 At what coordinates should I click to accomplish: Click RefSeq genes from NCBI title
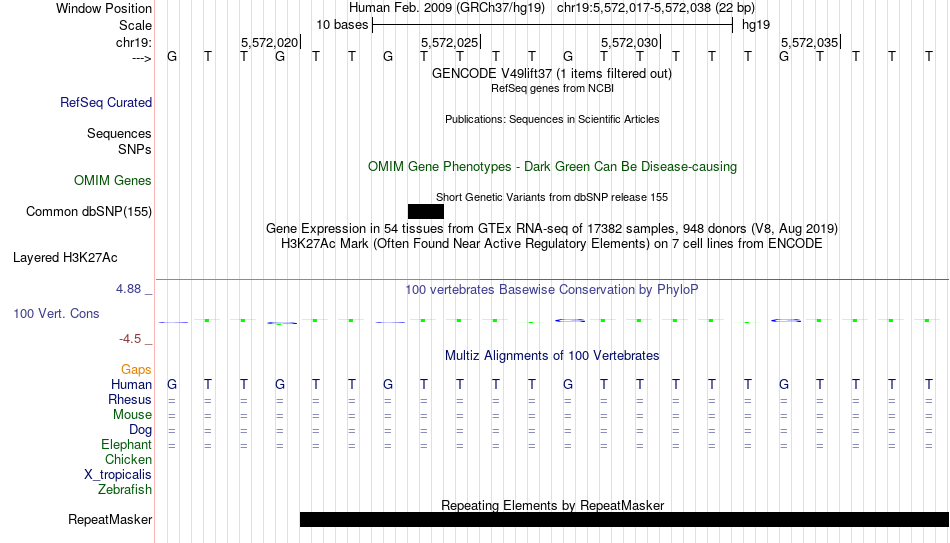[553, 88]
